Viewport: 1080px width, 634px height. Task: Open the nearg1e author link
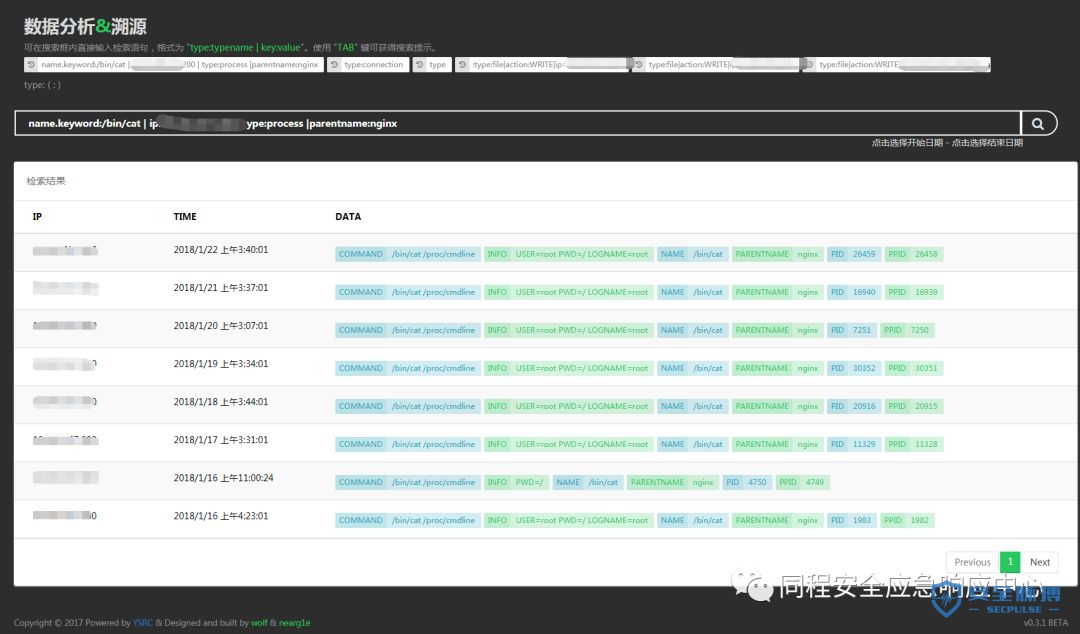coord(295,623)
